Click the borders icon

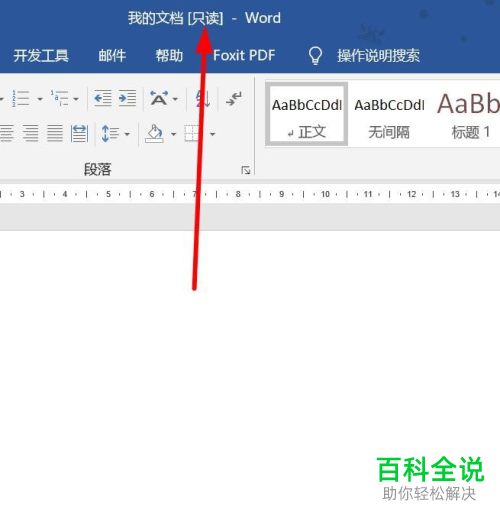[x=193, y=133]
